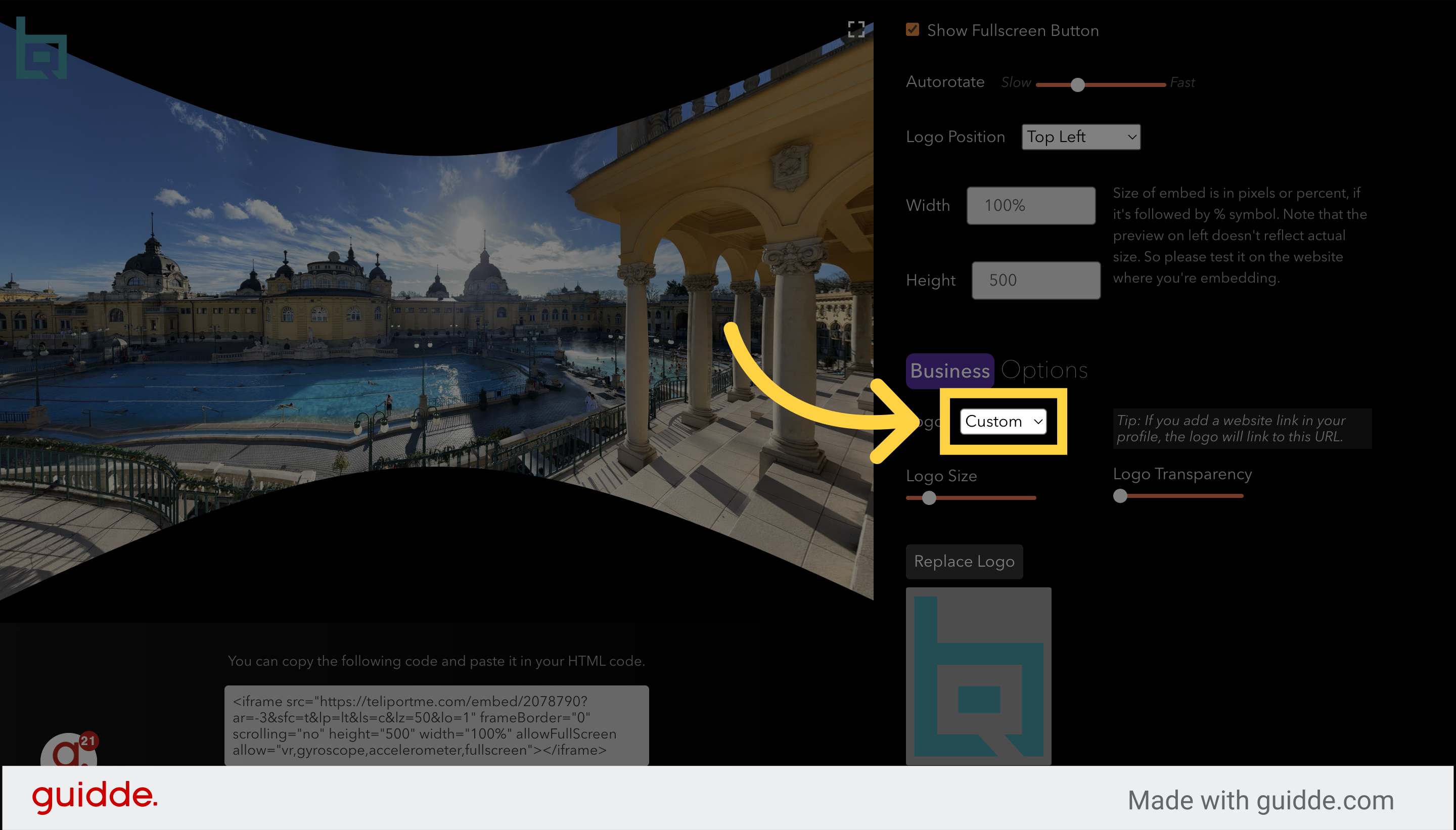The height and width of the screenshot is (830, 1456).
Task: Open the Logo Position Top Left menu
Action: [1079, 137]
